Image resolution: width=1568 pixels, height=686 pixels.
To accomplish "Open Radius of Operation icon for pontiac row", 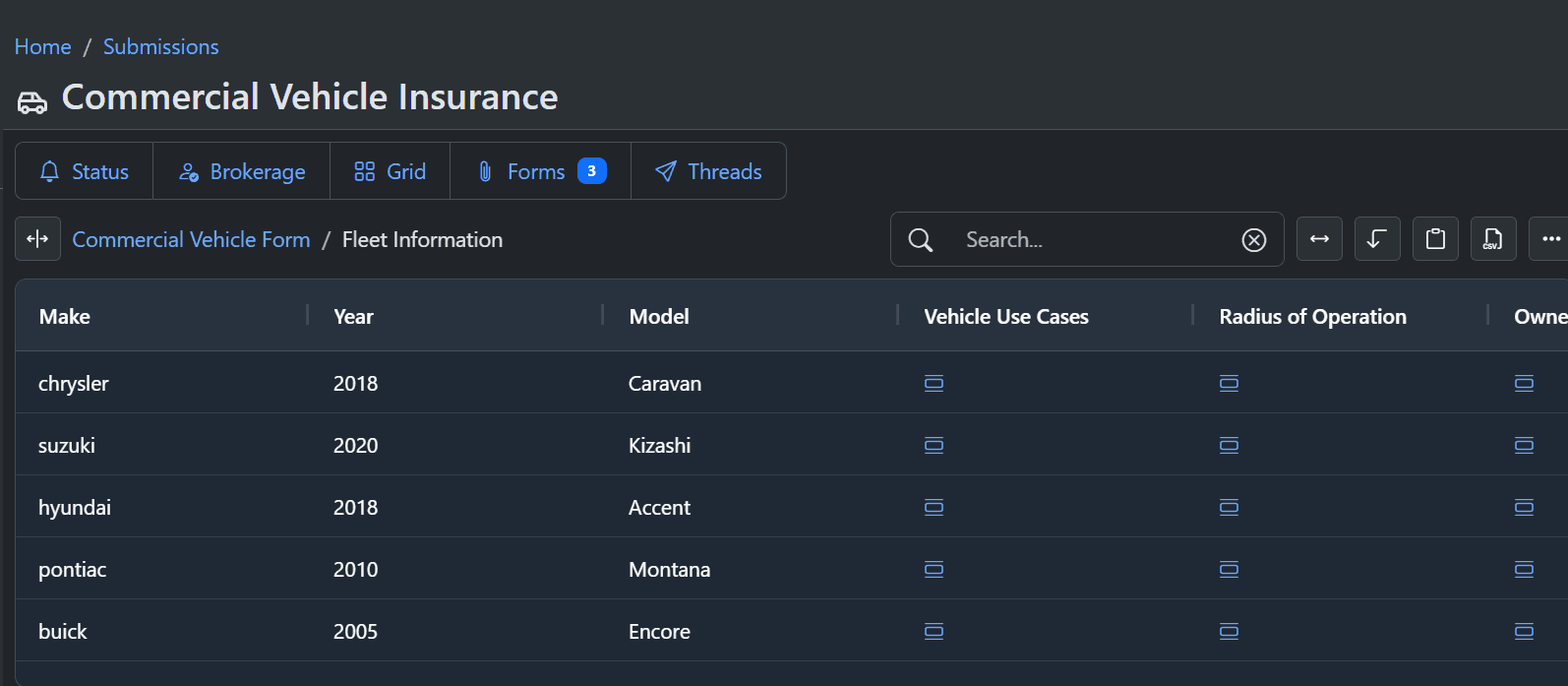I will tap(1229, 569).
